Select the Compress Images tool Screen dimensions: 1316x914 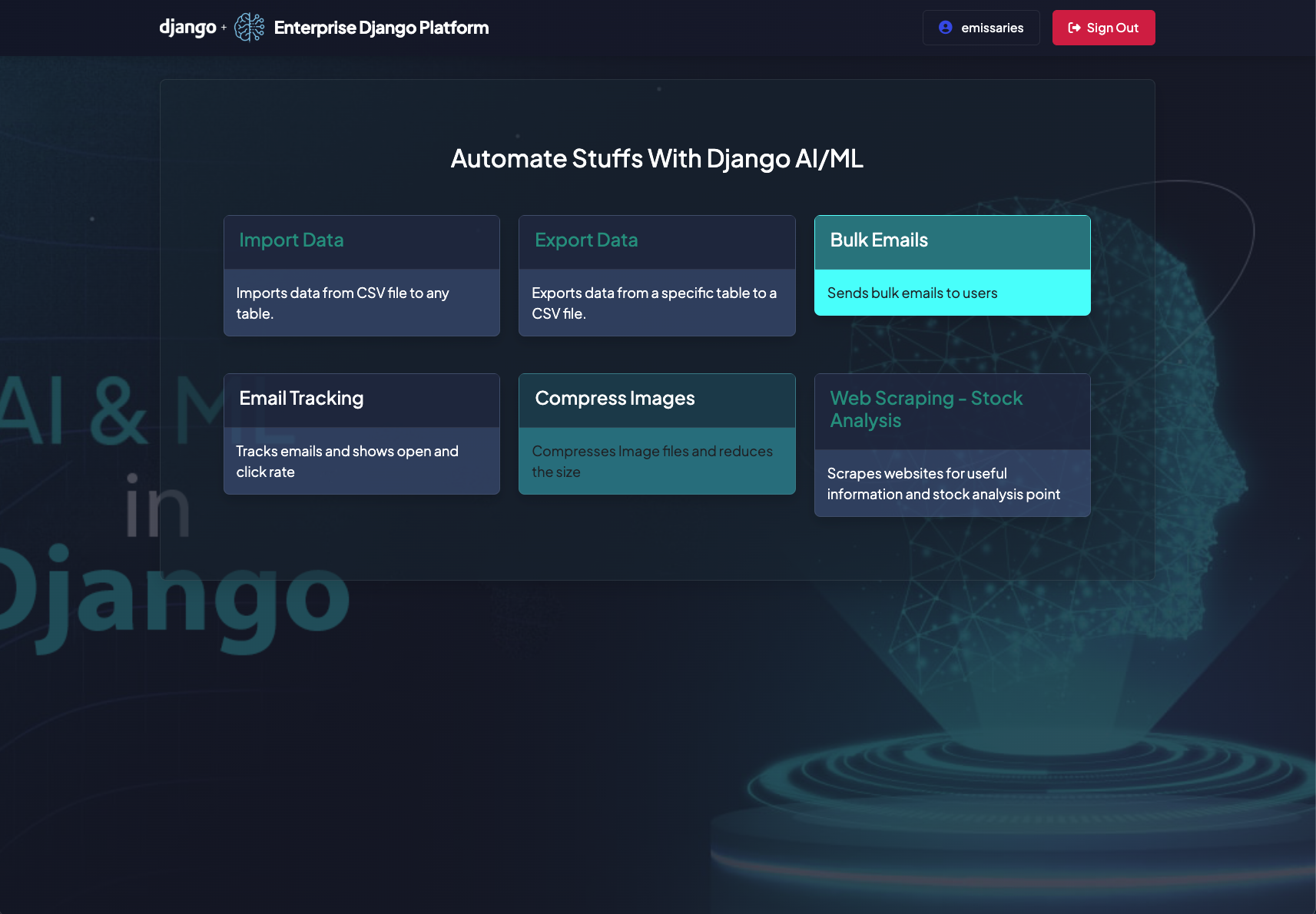click(657, 434)
